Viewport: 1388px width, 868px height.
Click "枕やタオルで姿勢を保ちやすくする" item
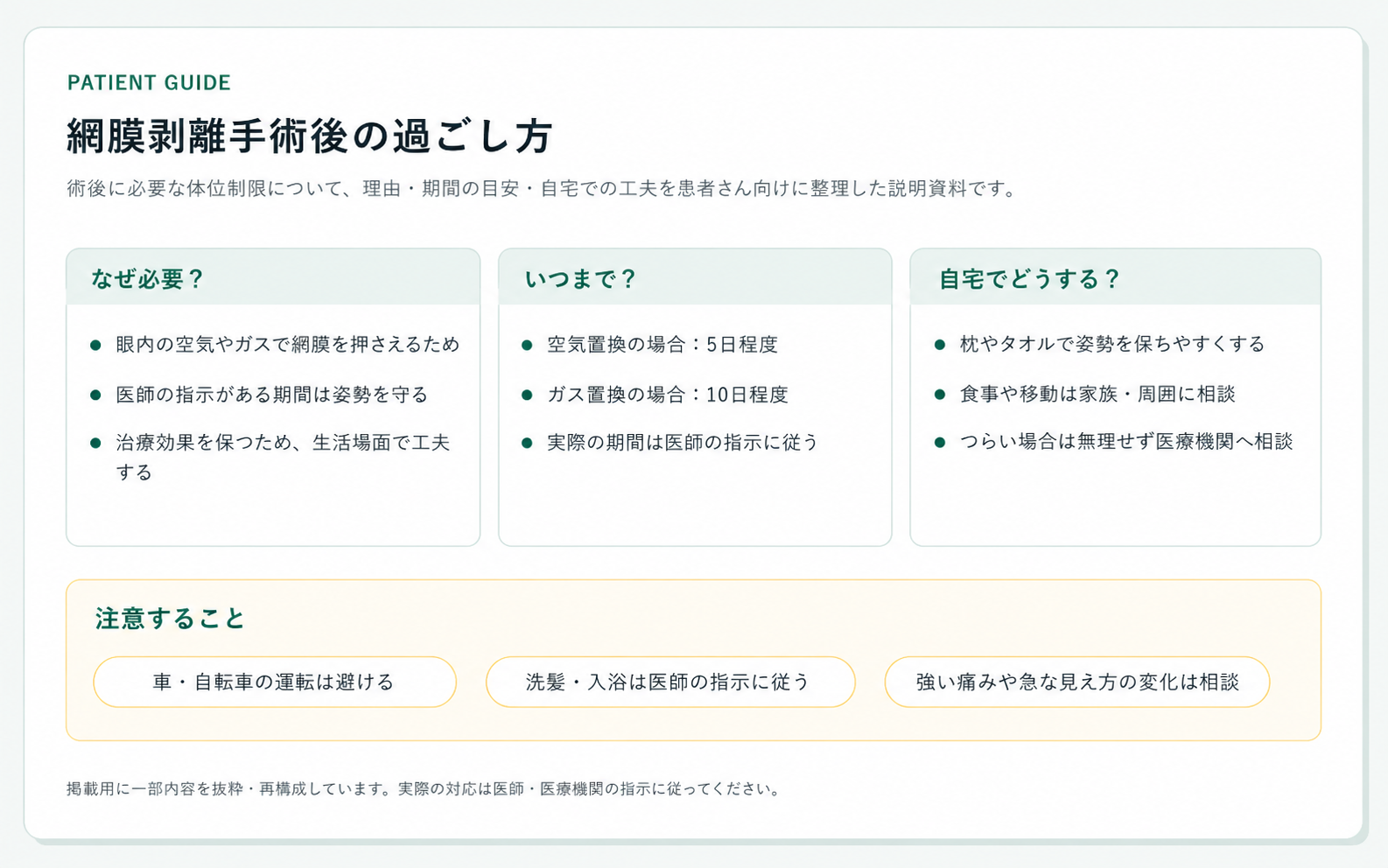coord(1112,344)
